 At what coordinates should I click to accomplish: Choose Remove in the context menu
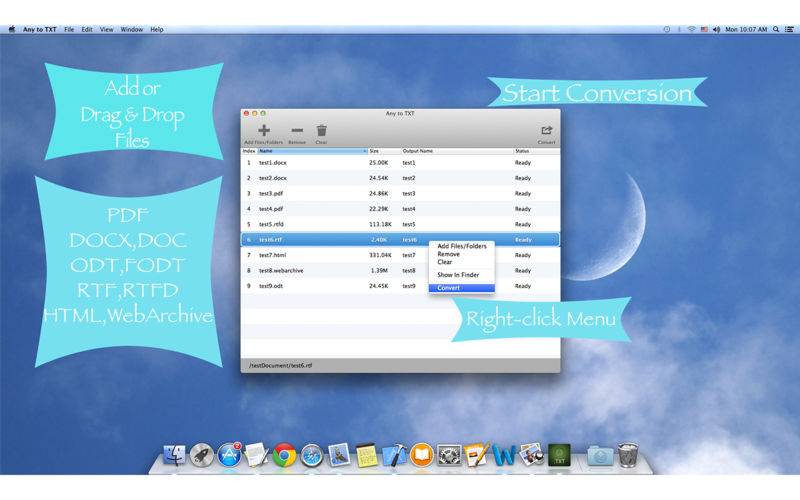pos(462,254)
